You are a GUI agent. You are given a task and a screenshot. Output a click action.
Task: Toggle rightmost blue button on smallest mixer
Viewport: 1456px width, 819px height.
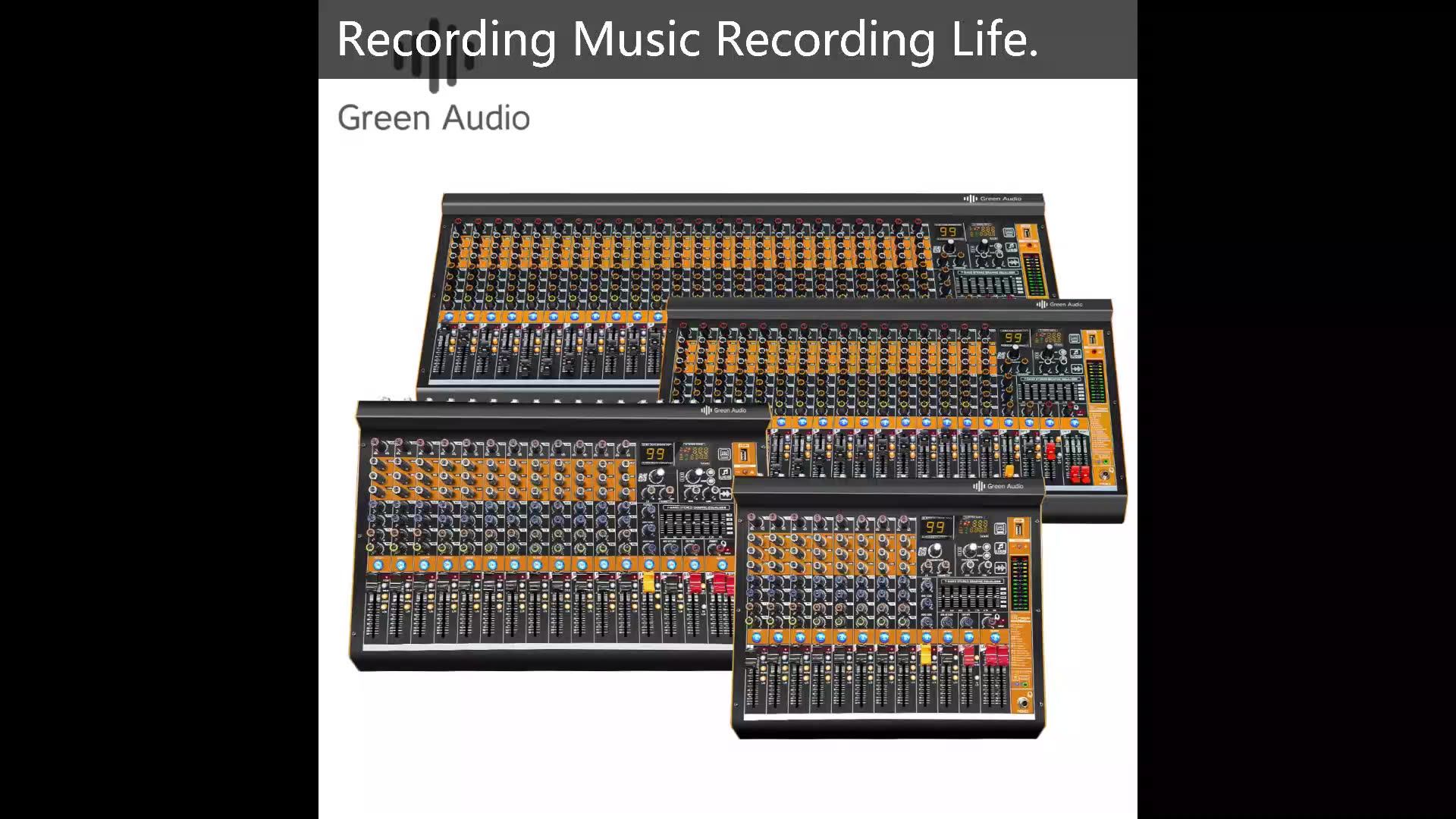pos(994,638)
